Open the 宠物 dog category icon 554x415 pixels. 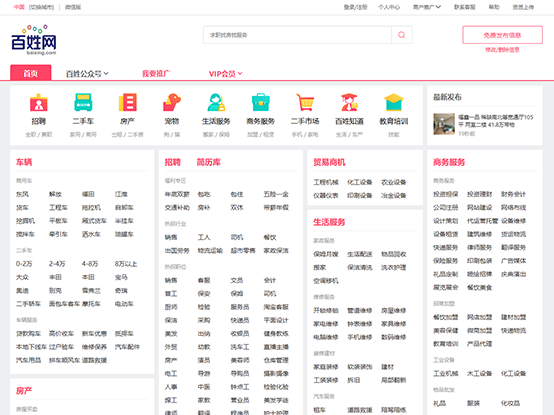point(172,102)
